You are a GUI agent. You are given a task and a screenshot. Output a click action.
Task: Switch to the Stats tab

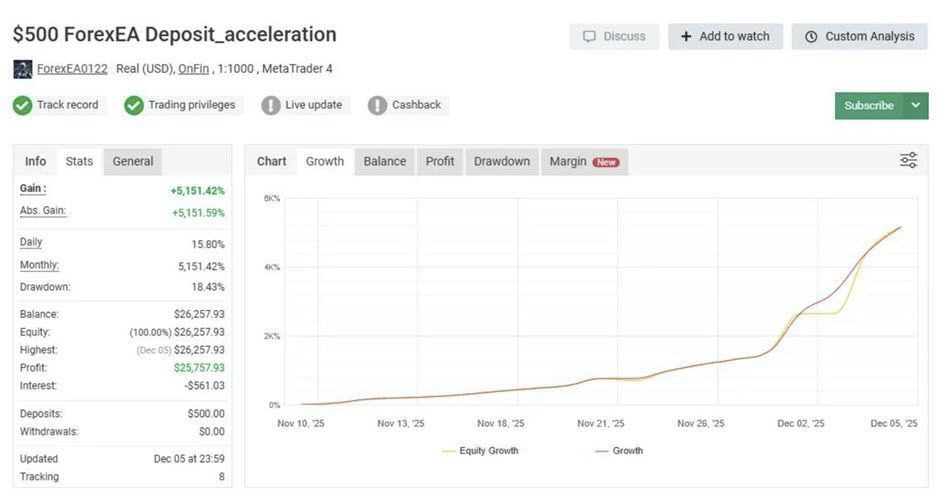pyautogui.click(x=79, y=161)
